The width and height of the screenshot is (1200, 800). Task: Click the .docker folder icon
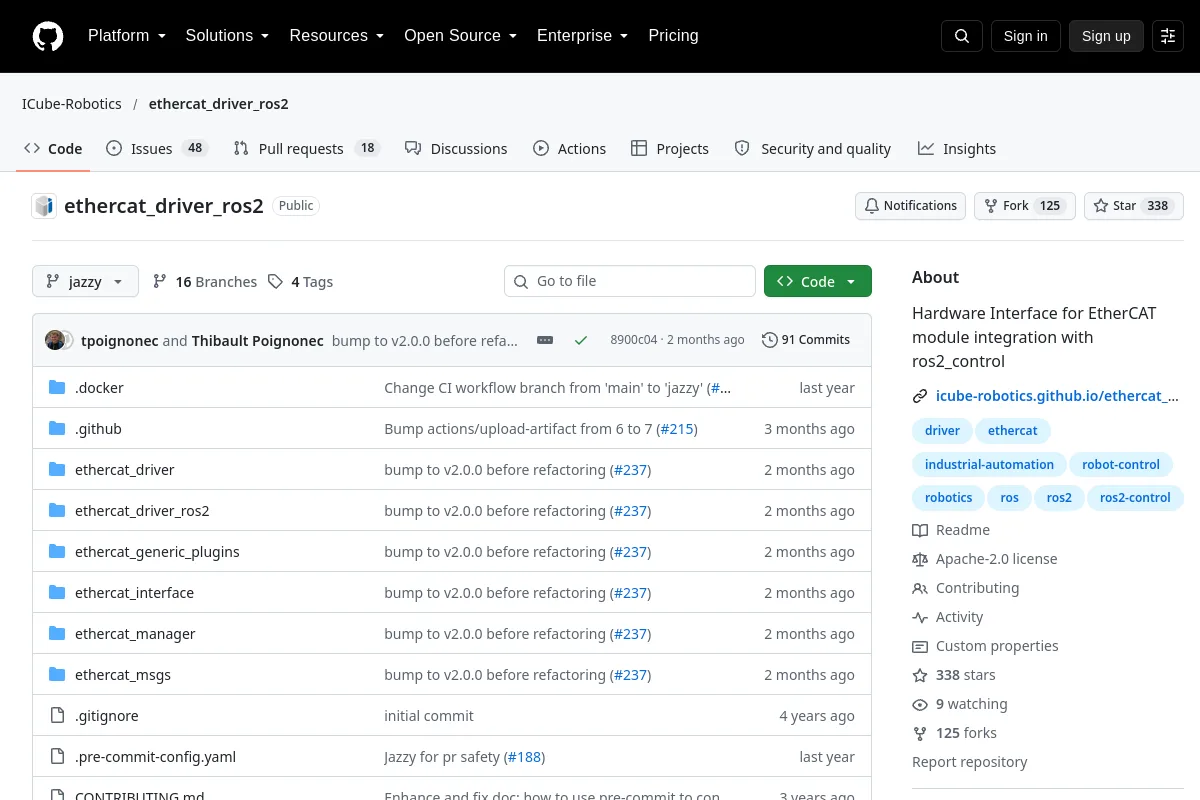tap(57, 388)
